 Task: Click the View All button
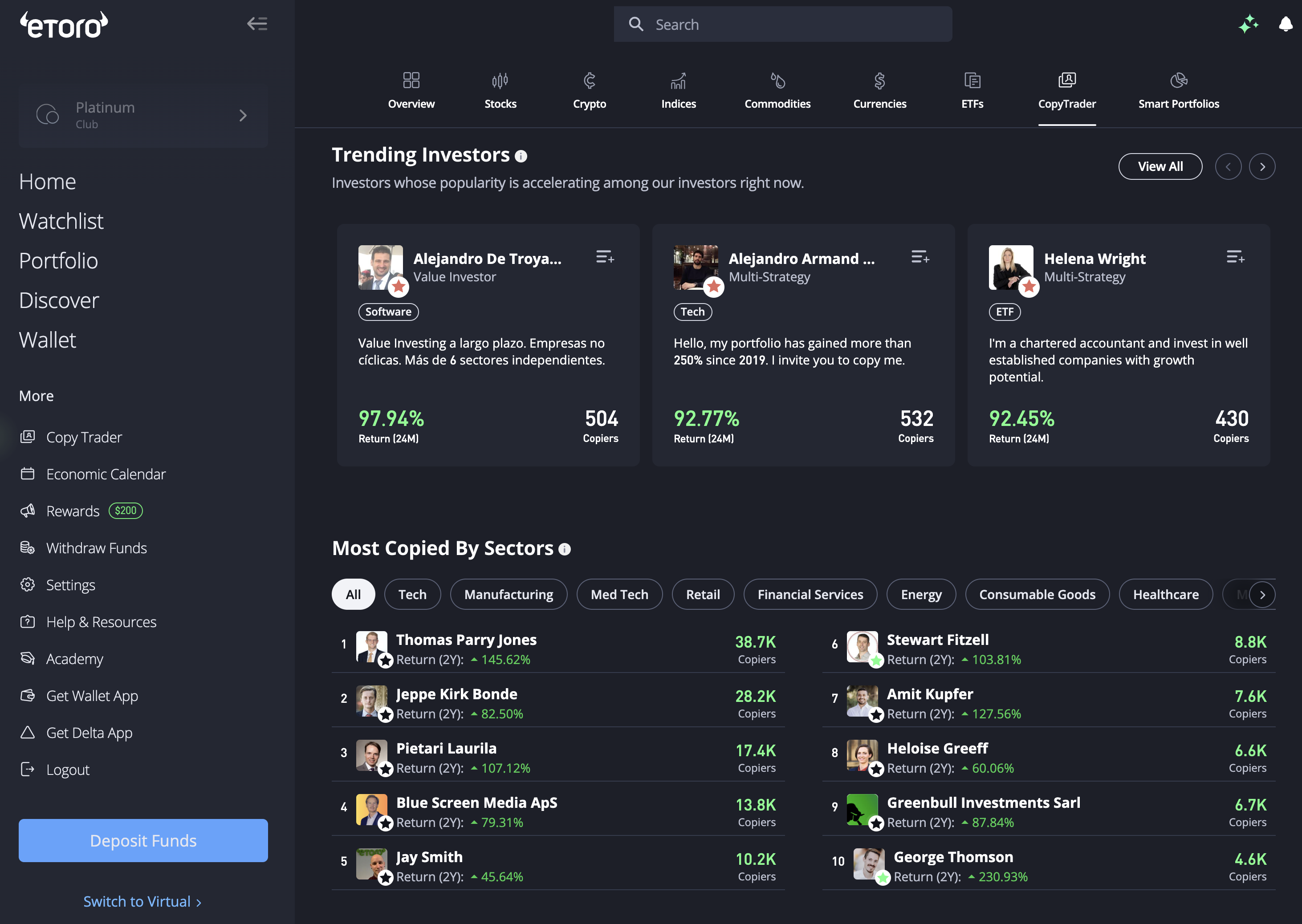(x=1160, y=167)
